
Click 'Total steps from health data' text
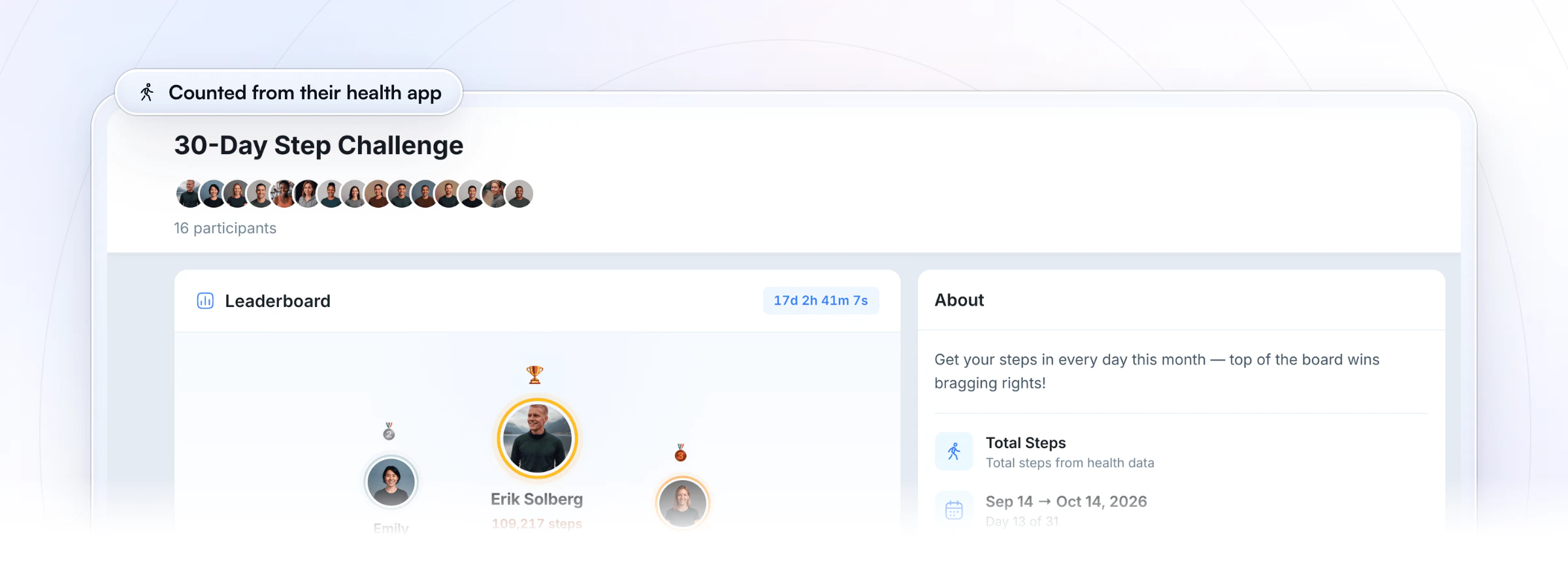[x=1070, y=463]
